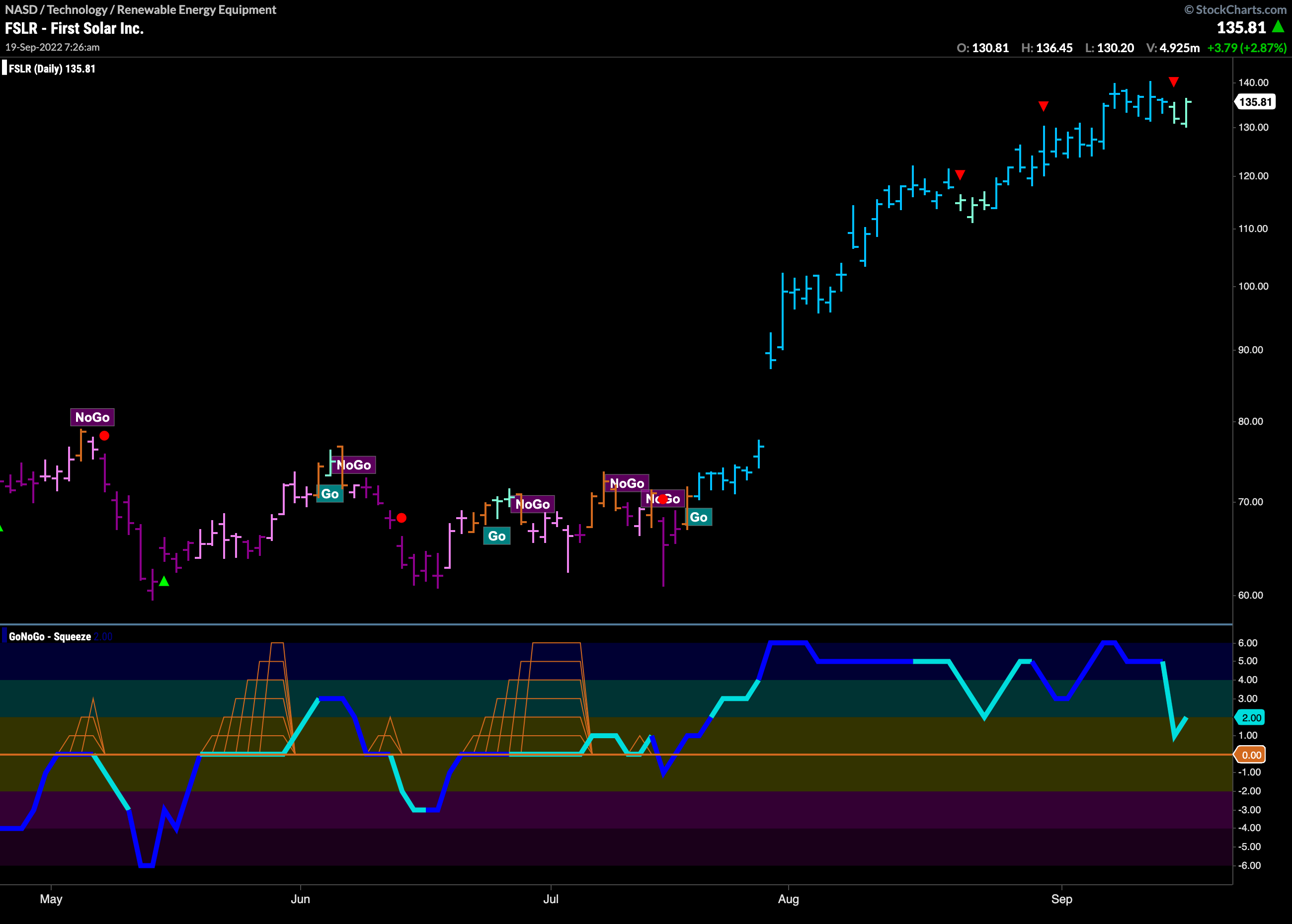Click the FSLR (Daily) 135.81 legend label
This screenshot has height=924, width=1292.
click(52, 69)
